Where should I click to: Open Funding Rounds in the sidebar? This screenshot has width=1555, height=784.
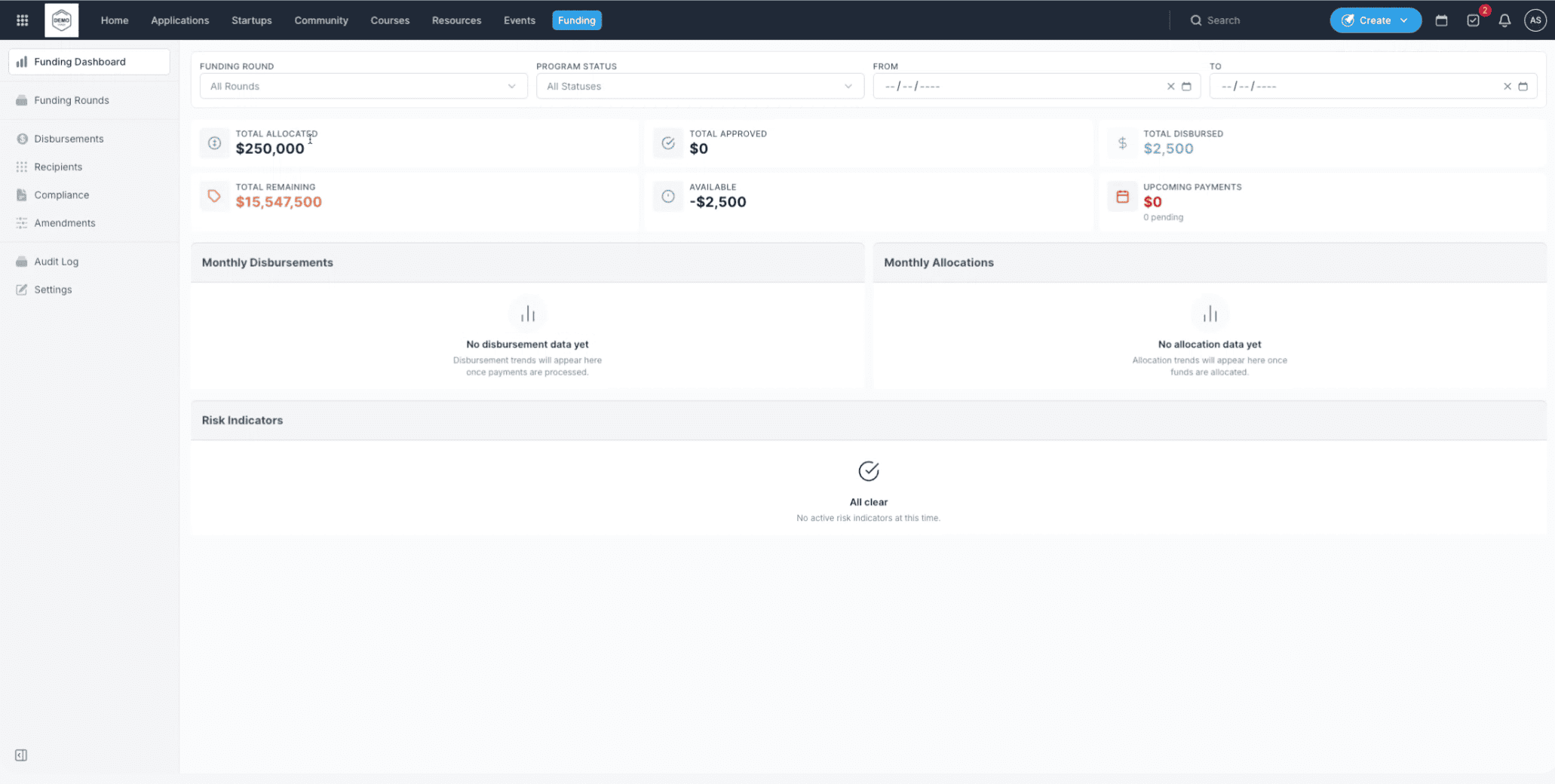71,100
